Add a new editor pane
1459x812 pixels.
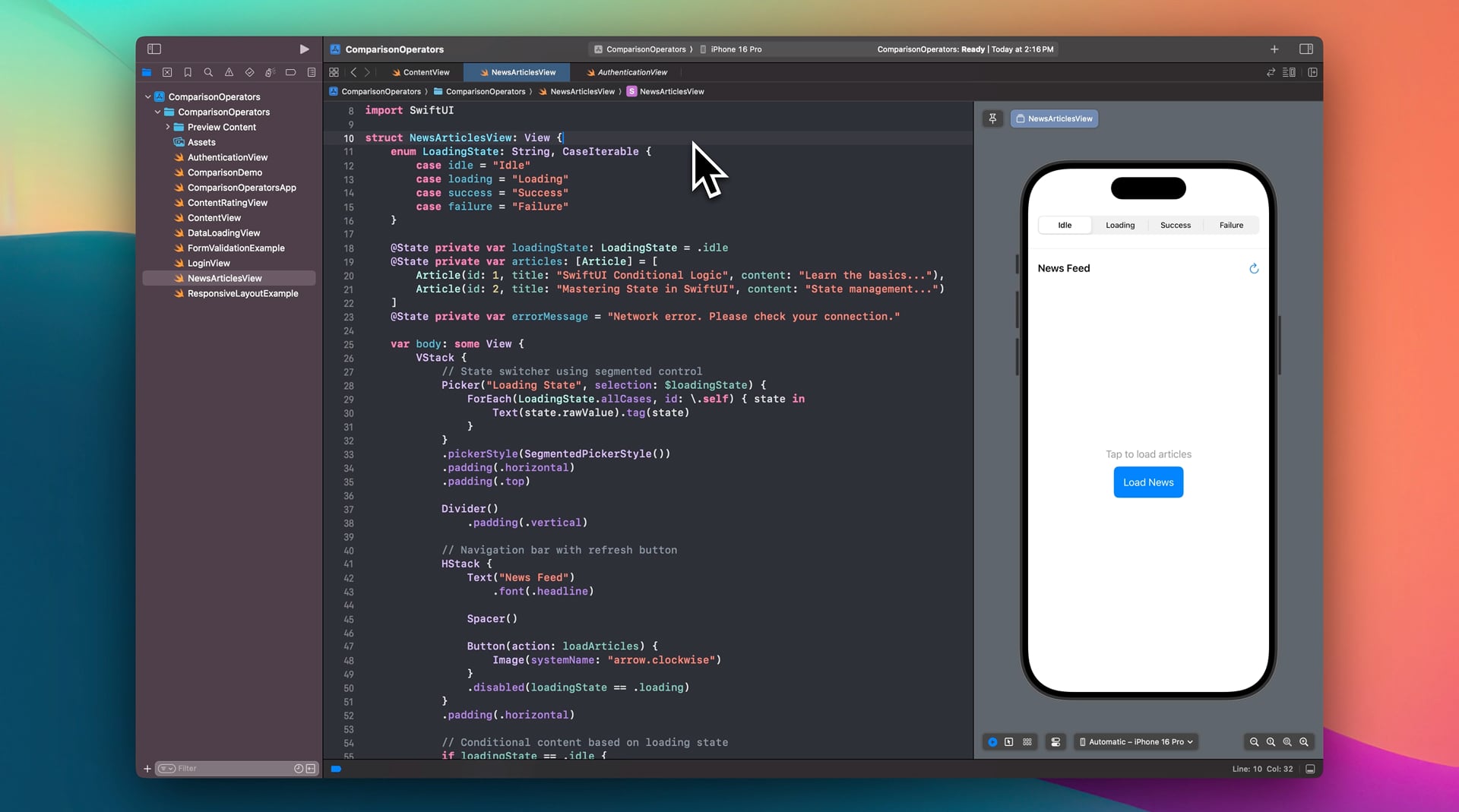click(1312, 72)
